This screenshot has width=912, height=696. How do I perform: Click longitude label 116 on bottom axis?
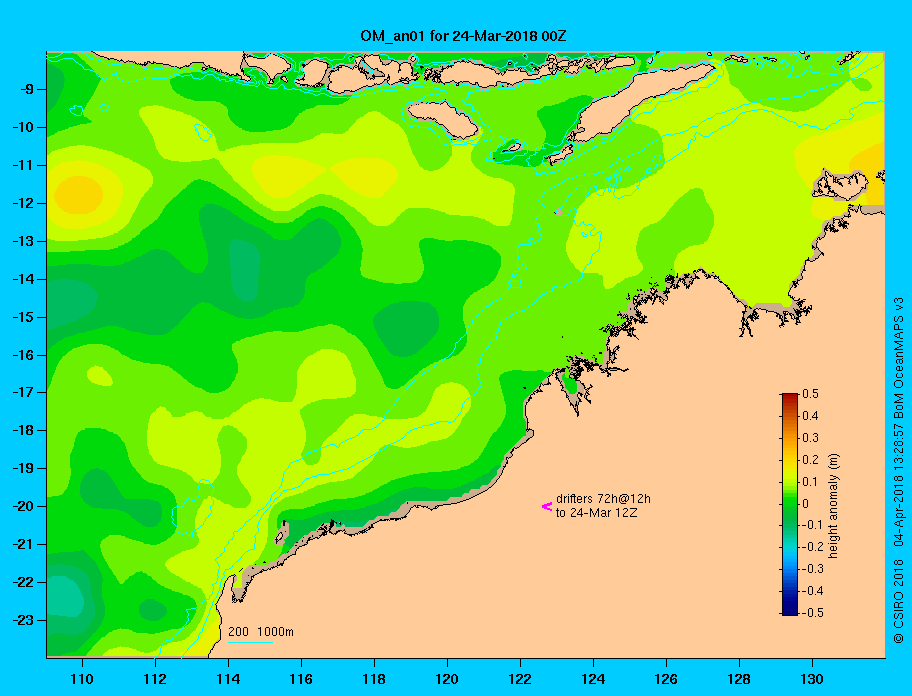[301, 679]
